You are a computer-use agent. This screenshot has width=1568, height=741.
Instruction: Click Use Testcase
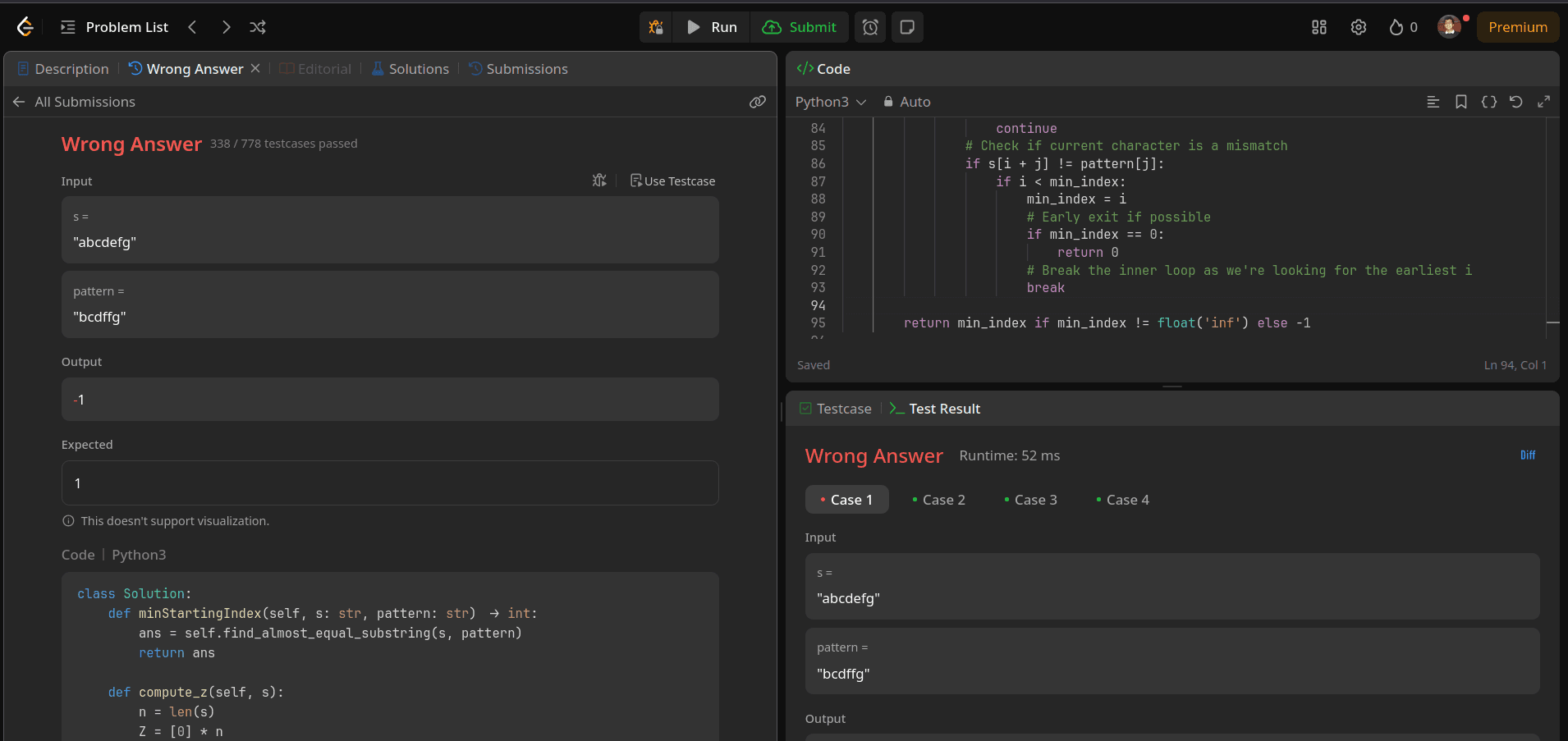(672, 181)
